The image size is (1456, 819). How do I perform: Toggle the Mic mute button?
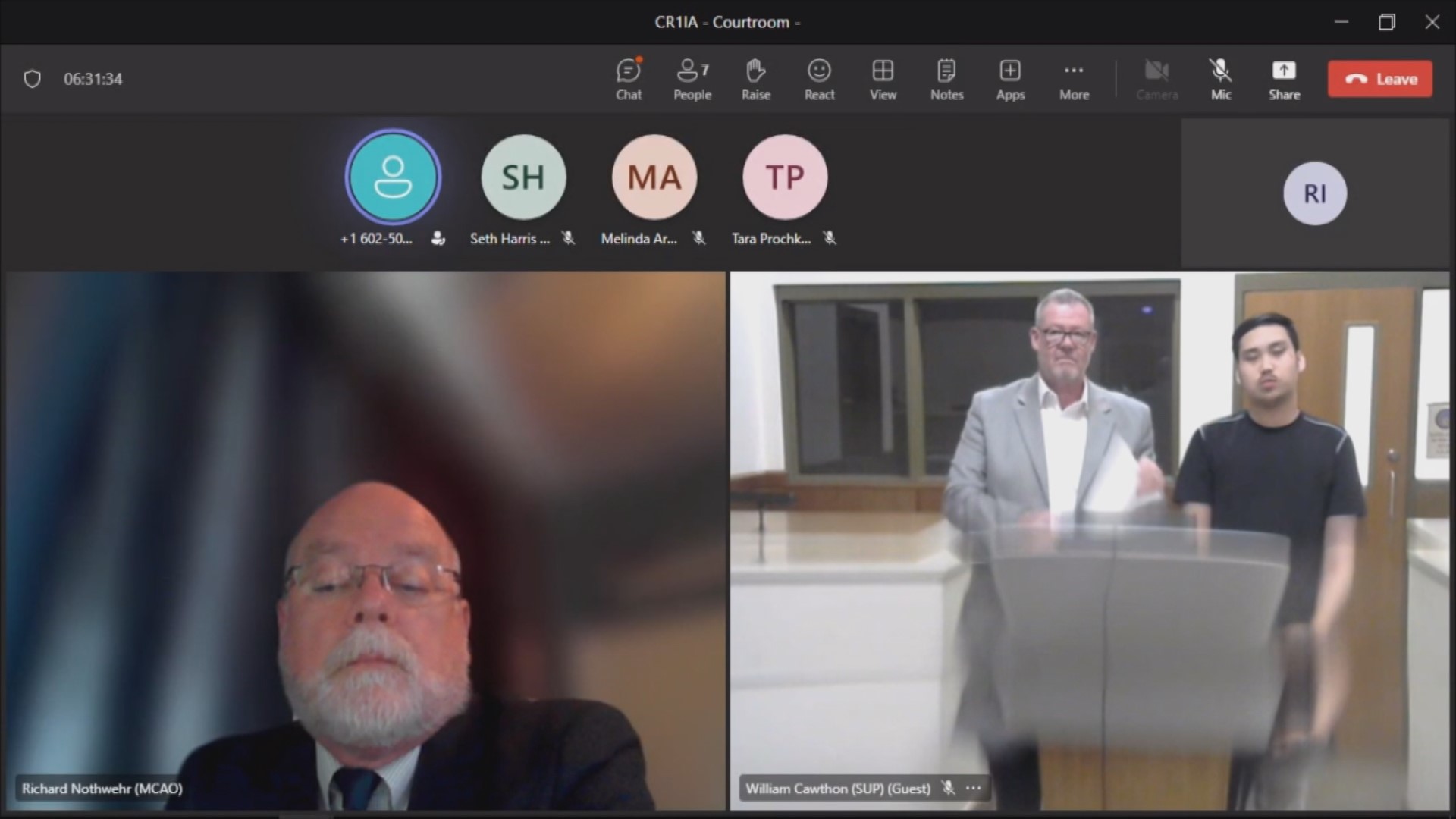point(1220,79)
